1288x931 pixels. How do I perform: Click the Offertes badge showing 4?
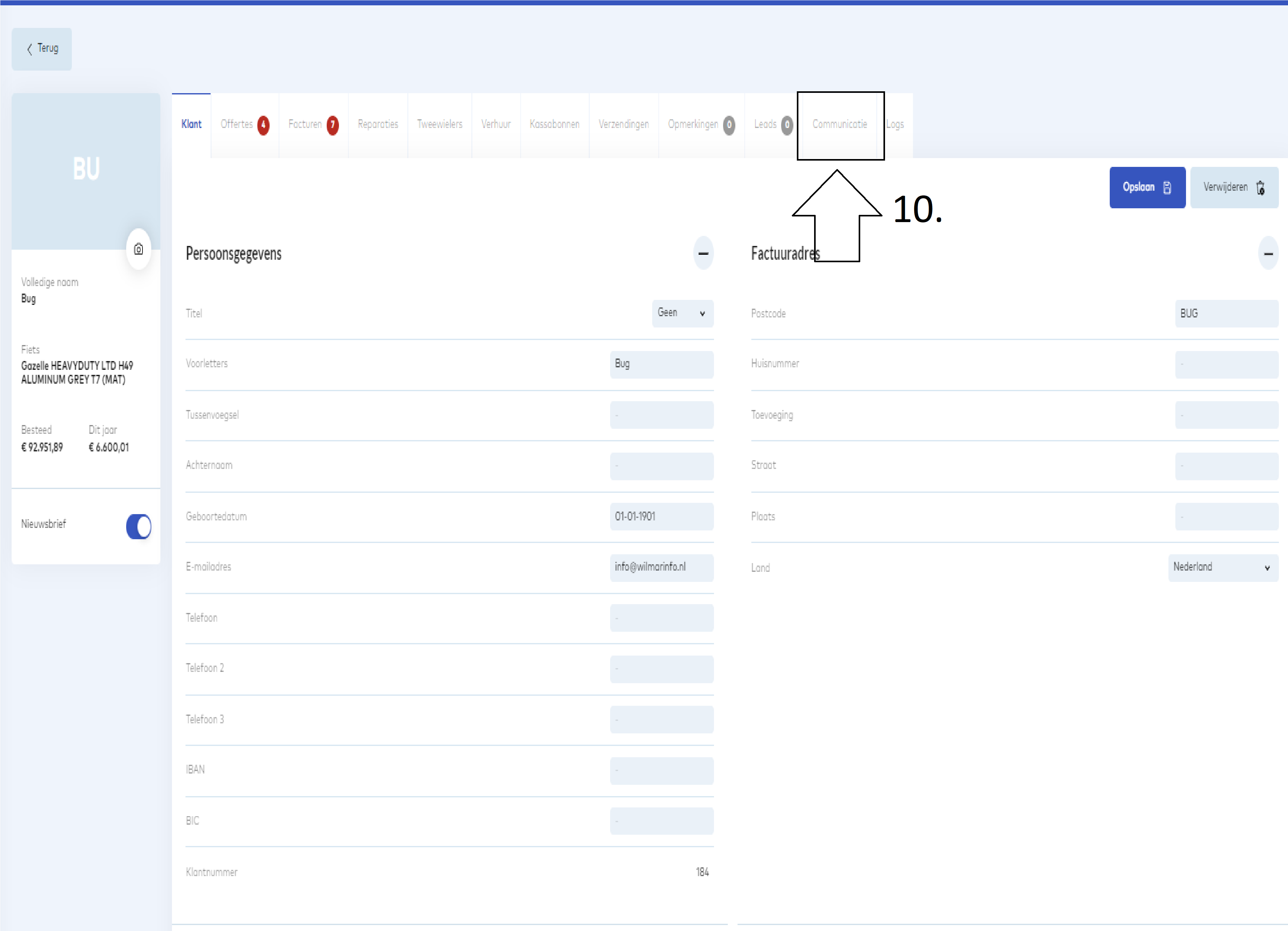[x=263, y=125]
